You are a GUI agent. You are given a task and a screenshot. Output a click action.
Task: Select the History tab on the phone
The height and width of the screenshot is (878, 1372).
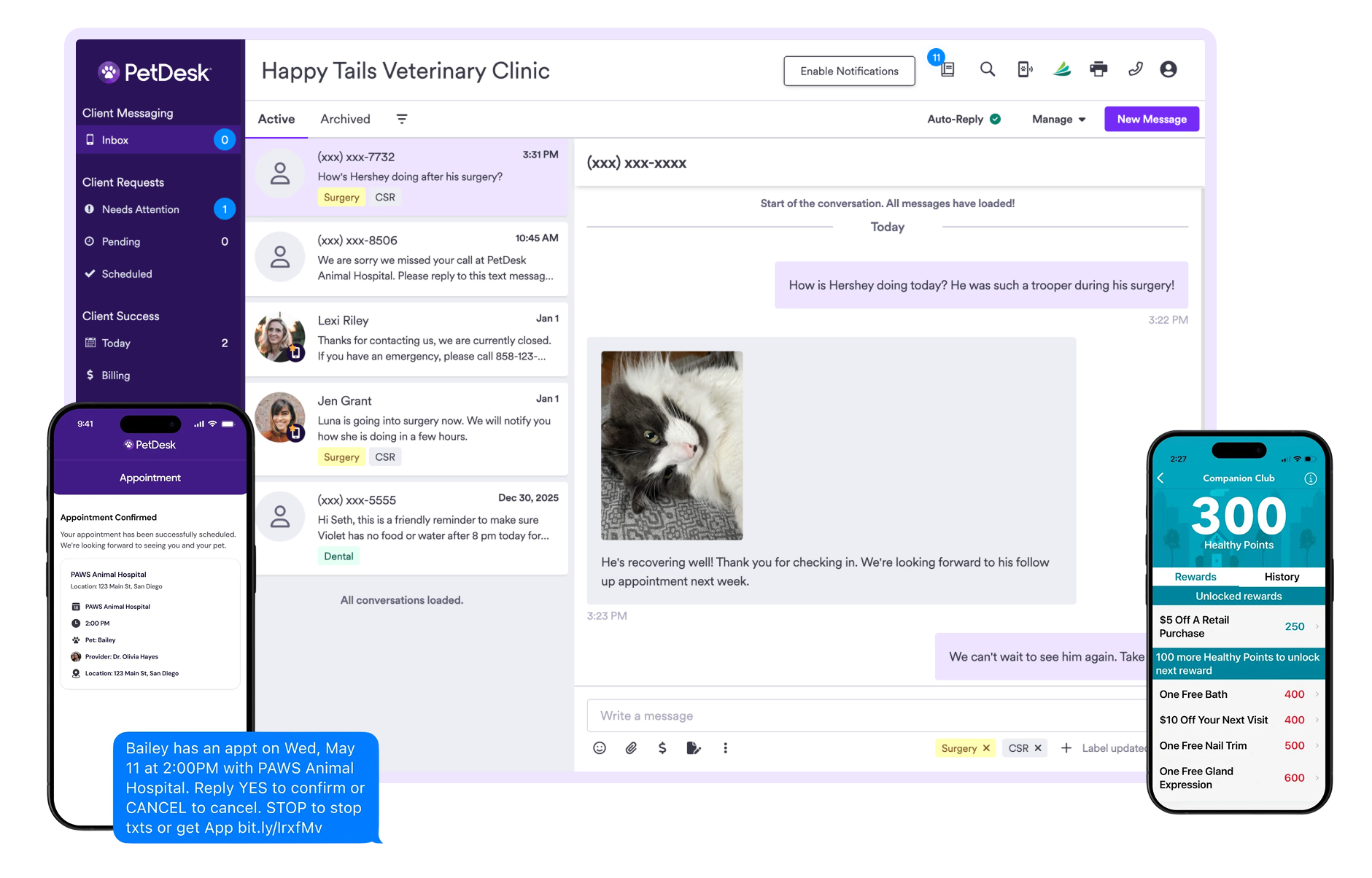(x=1282, y=577)
